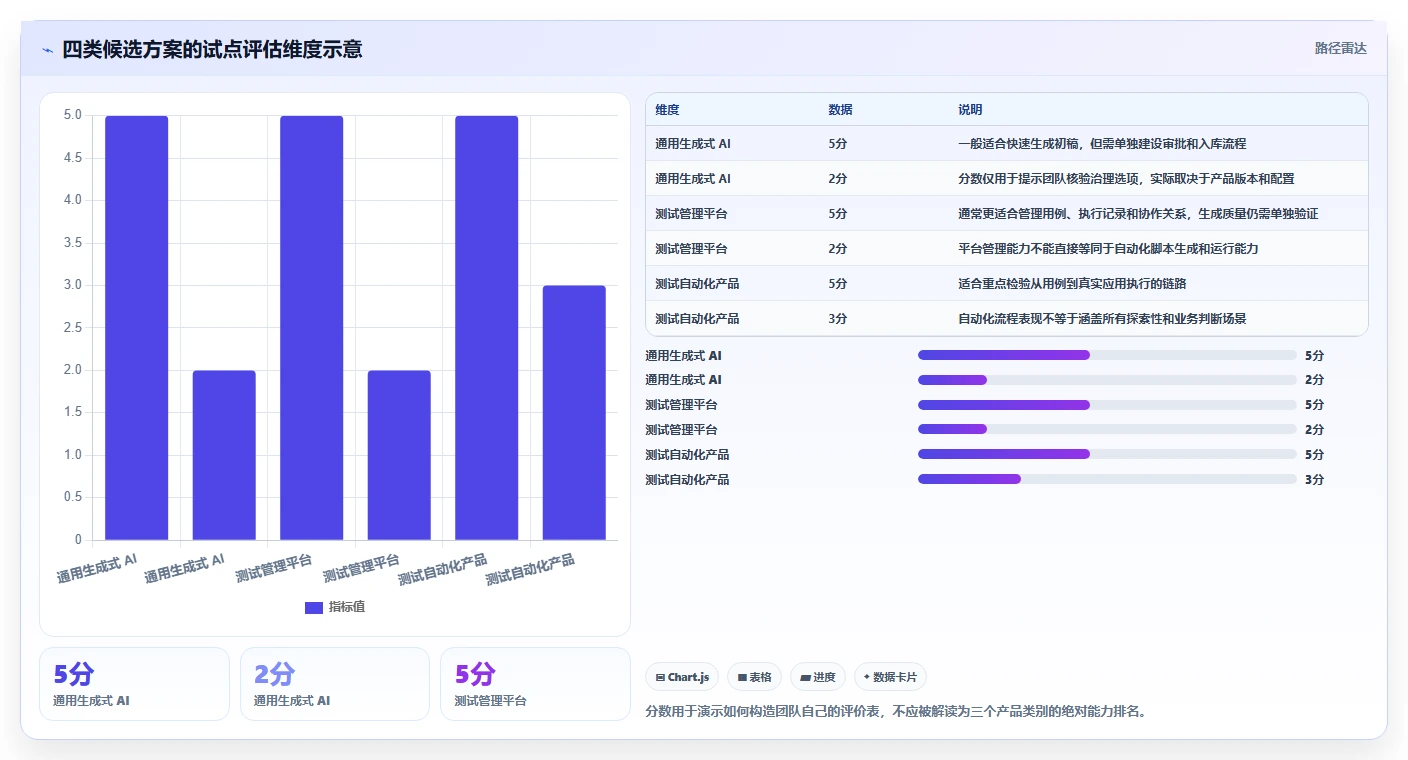Open the 5分 通用生成式 AI data card
1408x760 pixels.
pyautogui.click(x=134, y=684)
